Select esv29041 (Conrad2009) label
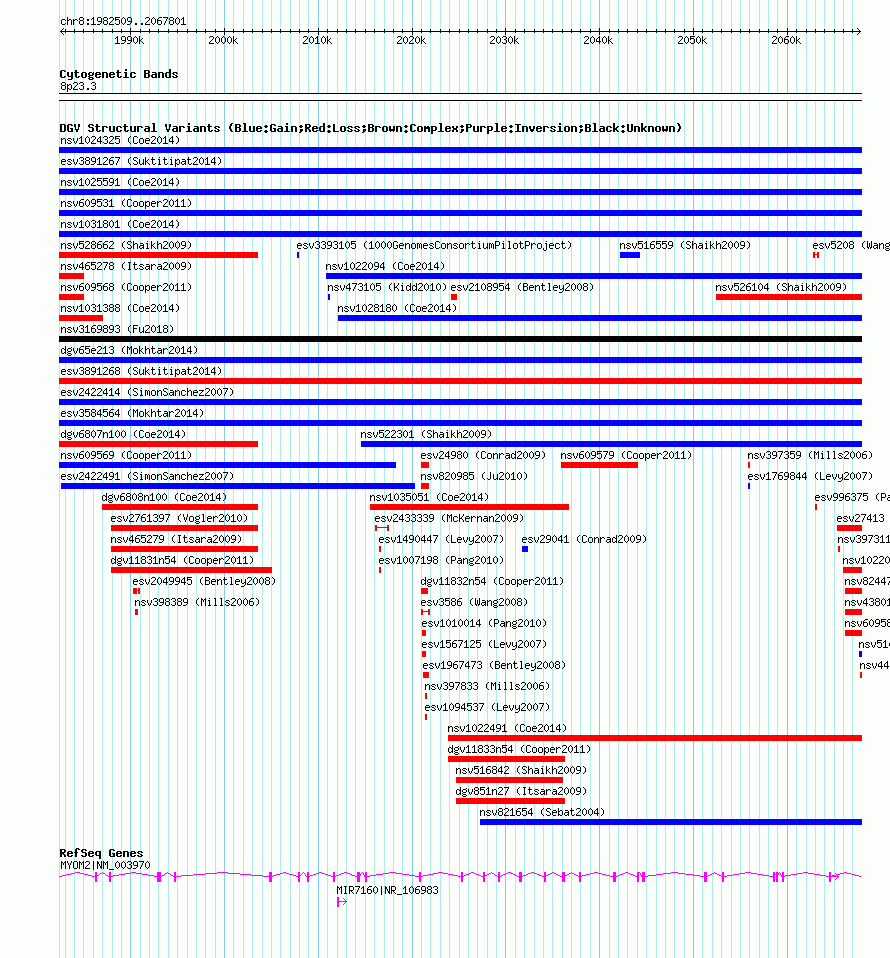 coord(584,539)
